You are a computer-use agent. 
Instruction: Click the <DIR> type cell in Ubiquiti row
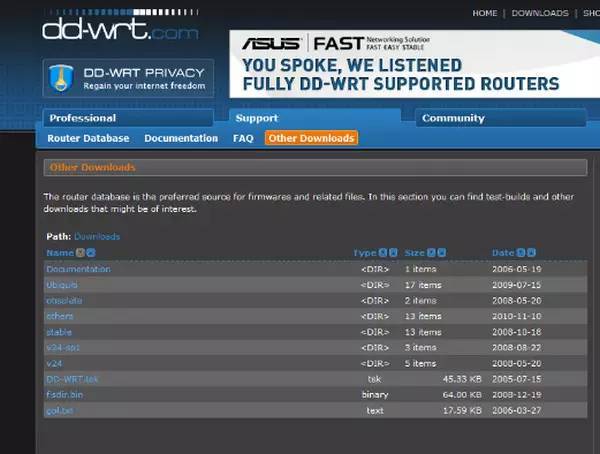click(x=375, y=285)
